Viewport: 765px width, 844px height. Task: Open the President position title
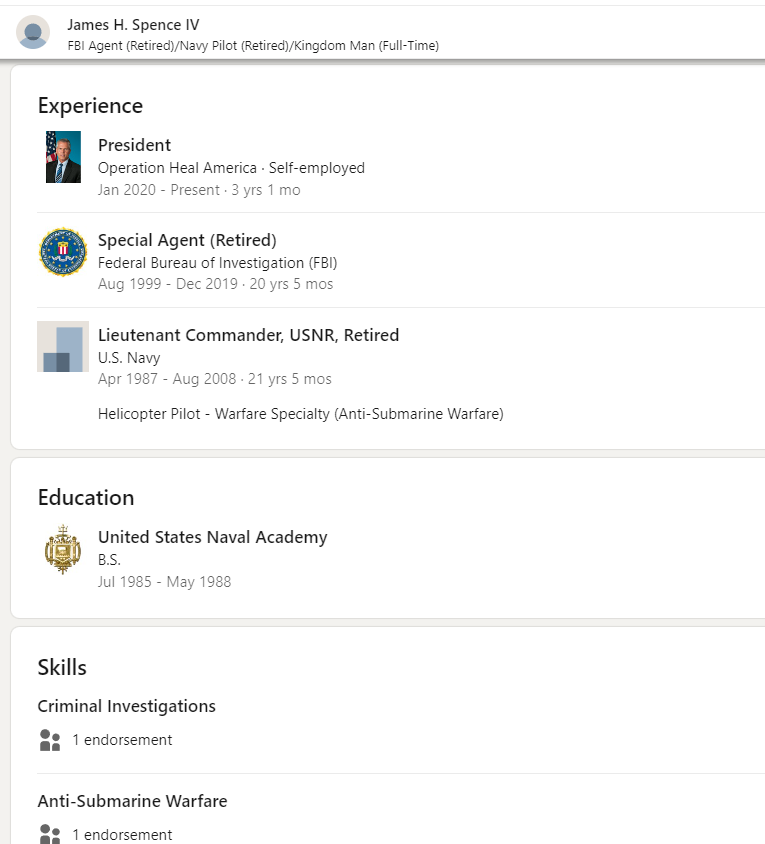134,145
